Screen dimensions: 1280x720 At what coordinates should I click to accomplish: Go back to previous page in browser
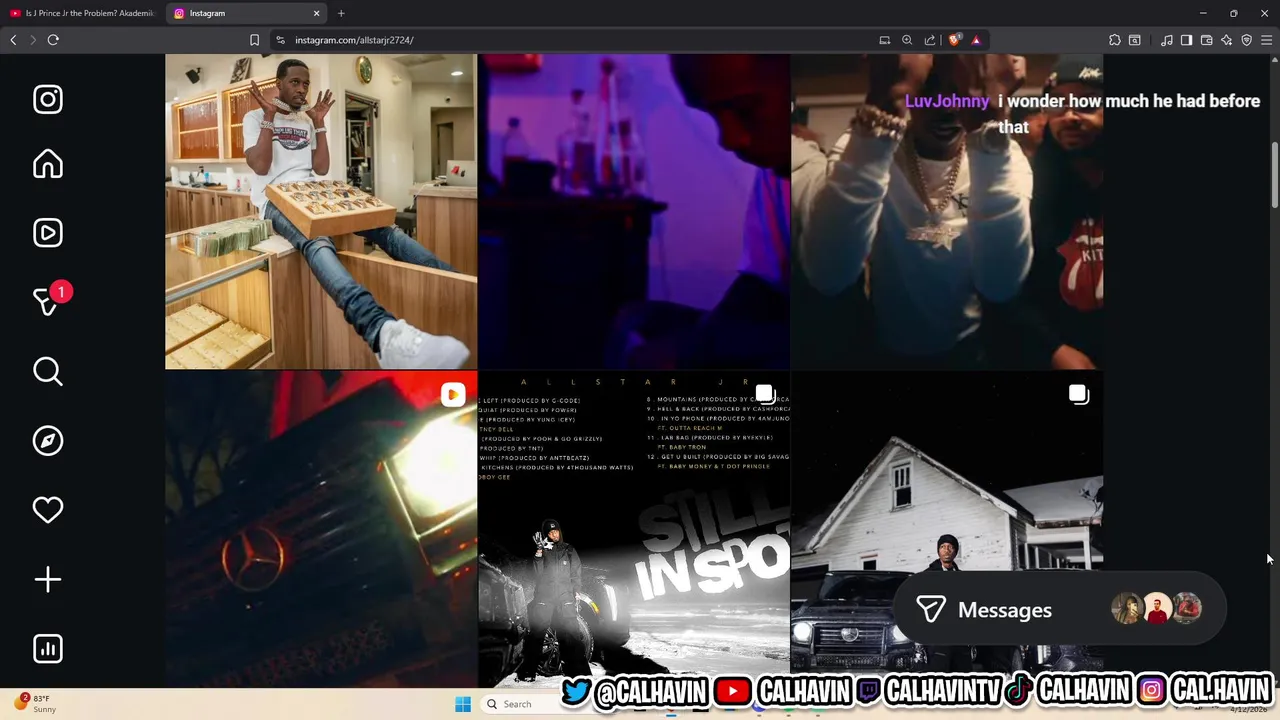tap(13, 40)
